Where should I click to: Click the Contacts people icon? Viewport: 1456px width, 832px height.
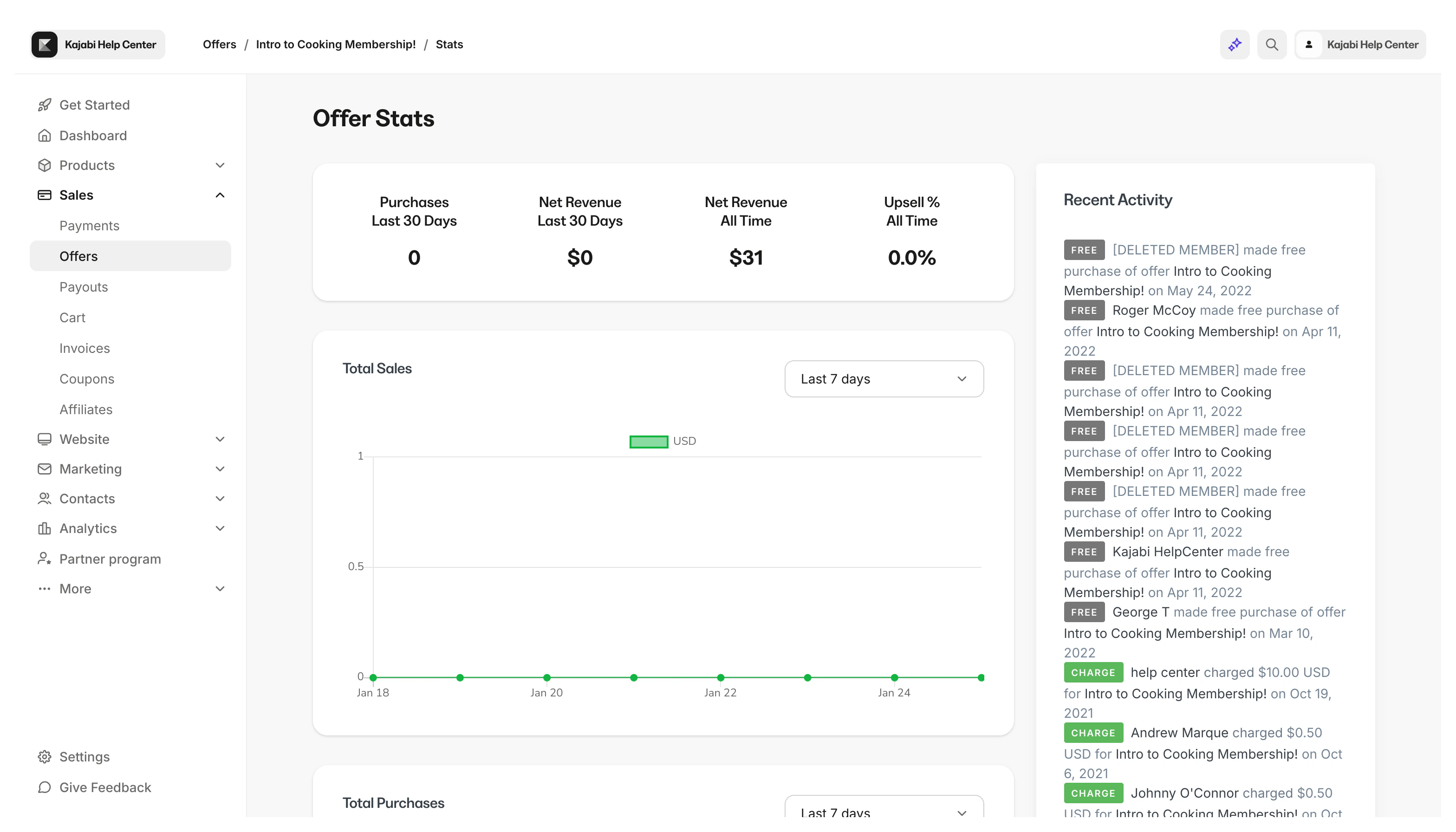(x=45, y=498)
